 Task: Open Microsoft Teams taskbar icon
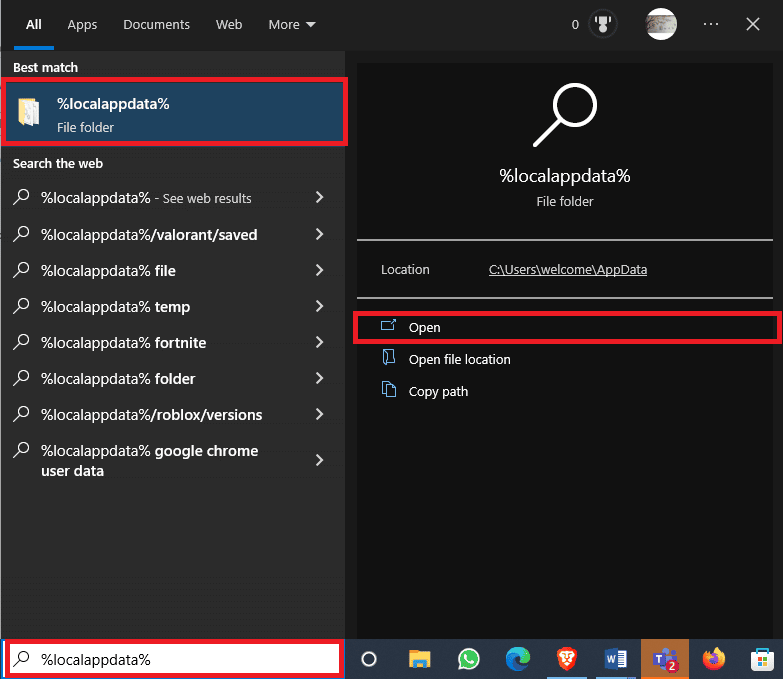[x=665, y=659]
